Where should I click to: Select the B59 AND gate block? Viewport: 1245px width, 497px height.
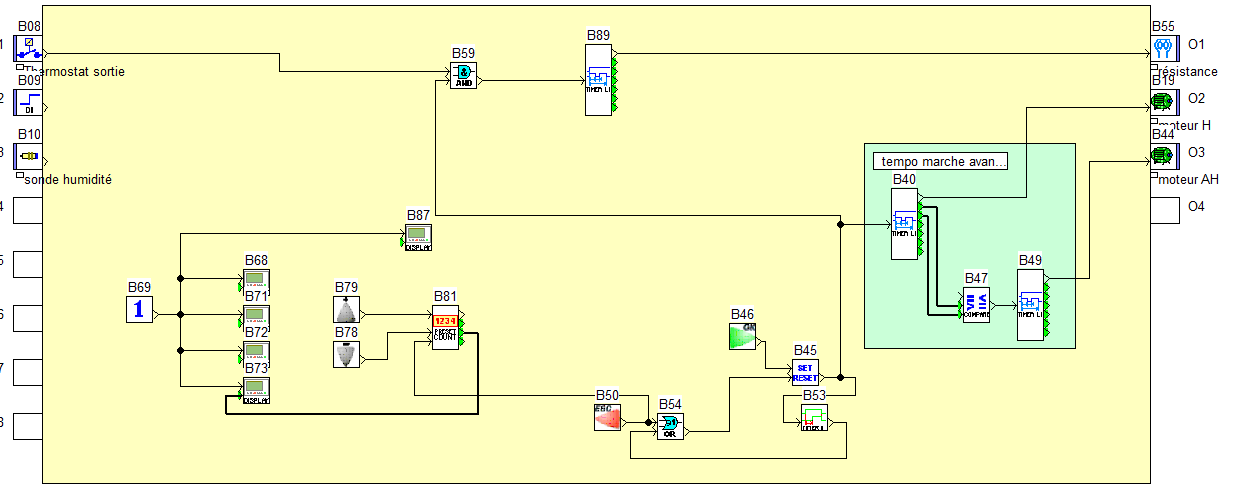coord(463,76)
